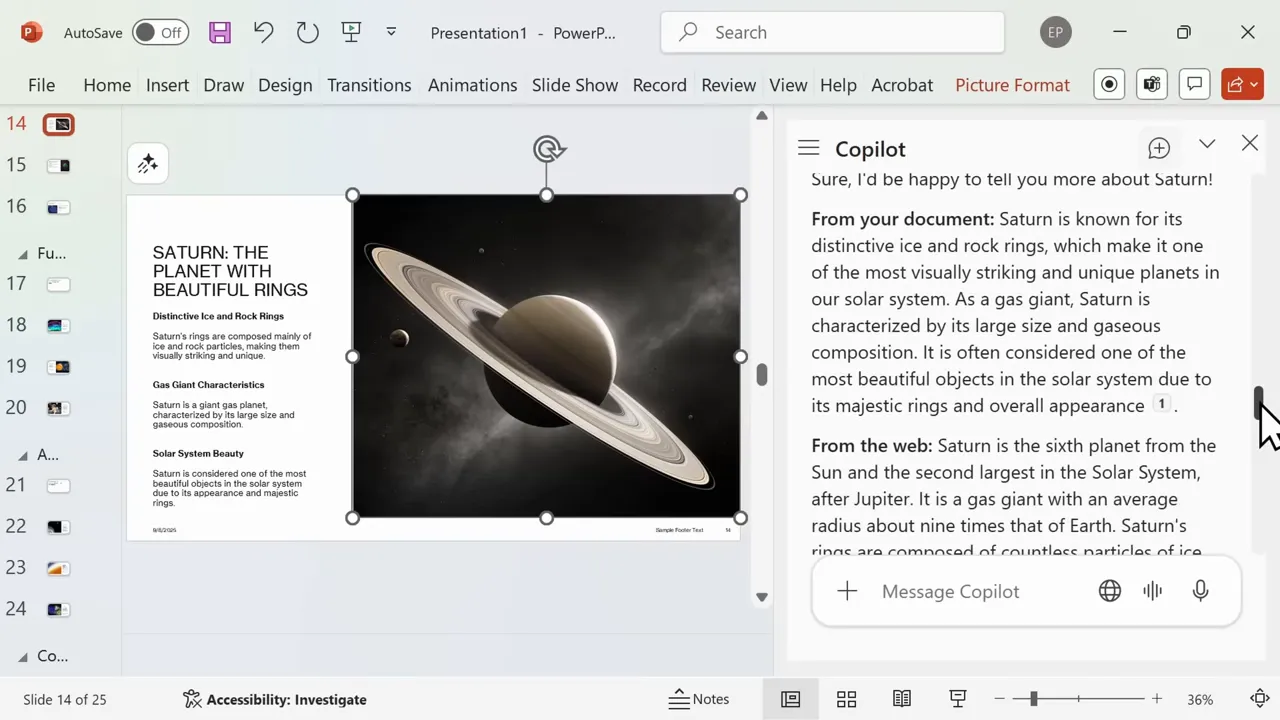
Task: Collapse the 'A...' section in slide panel
Action: 23,455
